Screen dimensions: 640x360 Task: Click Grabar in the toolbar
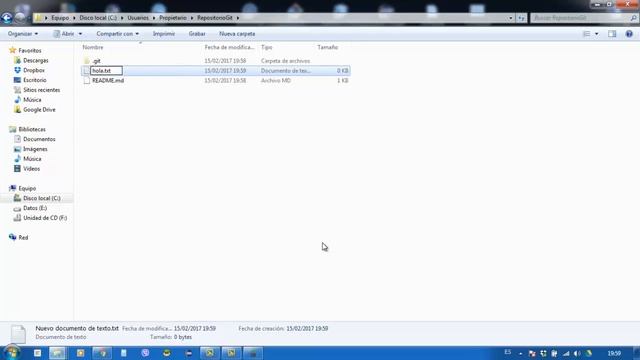tap(197, 34)
